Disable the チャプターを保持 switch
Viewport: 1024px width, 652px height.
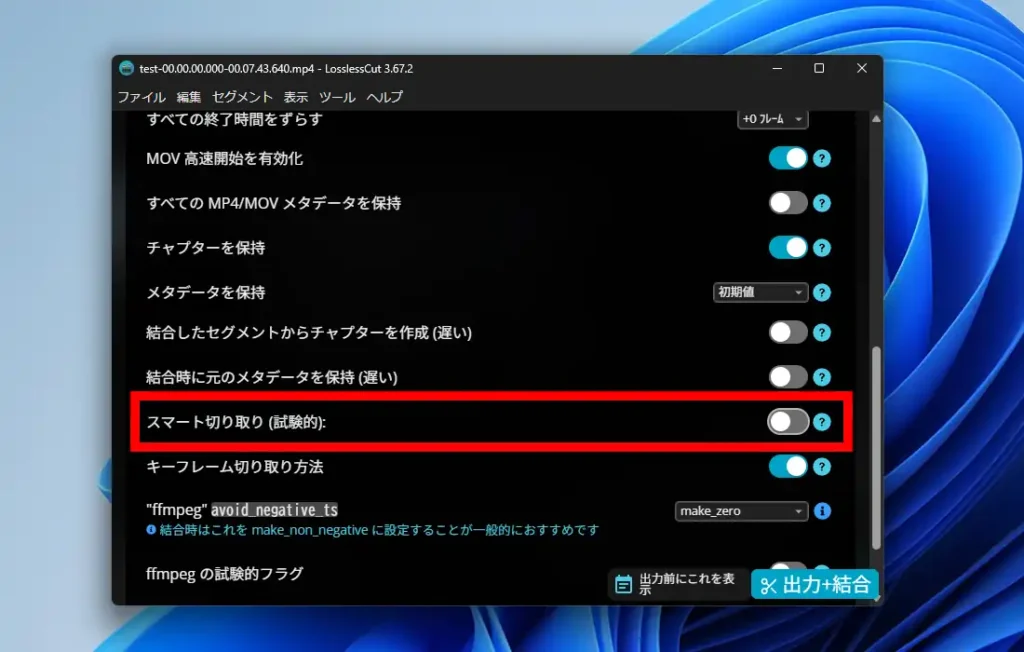click(789, 247)
